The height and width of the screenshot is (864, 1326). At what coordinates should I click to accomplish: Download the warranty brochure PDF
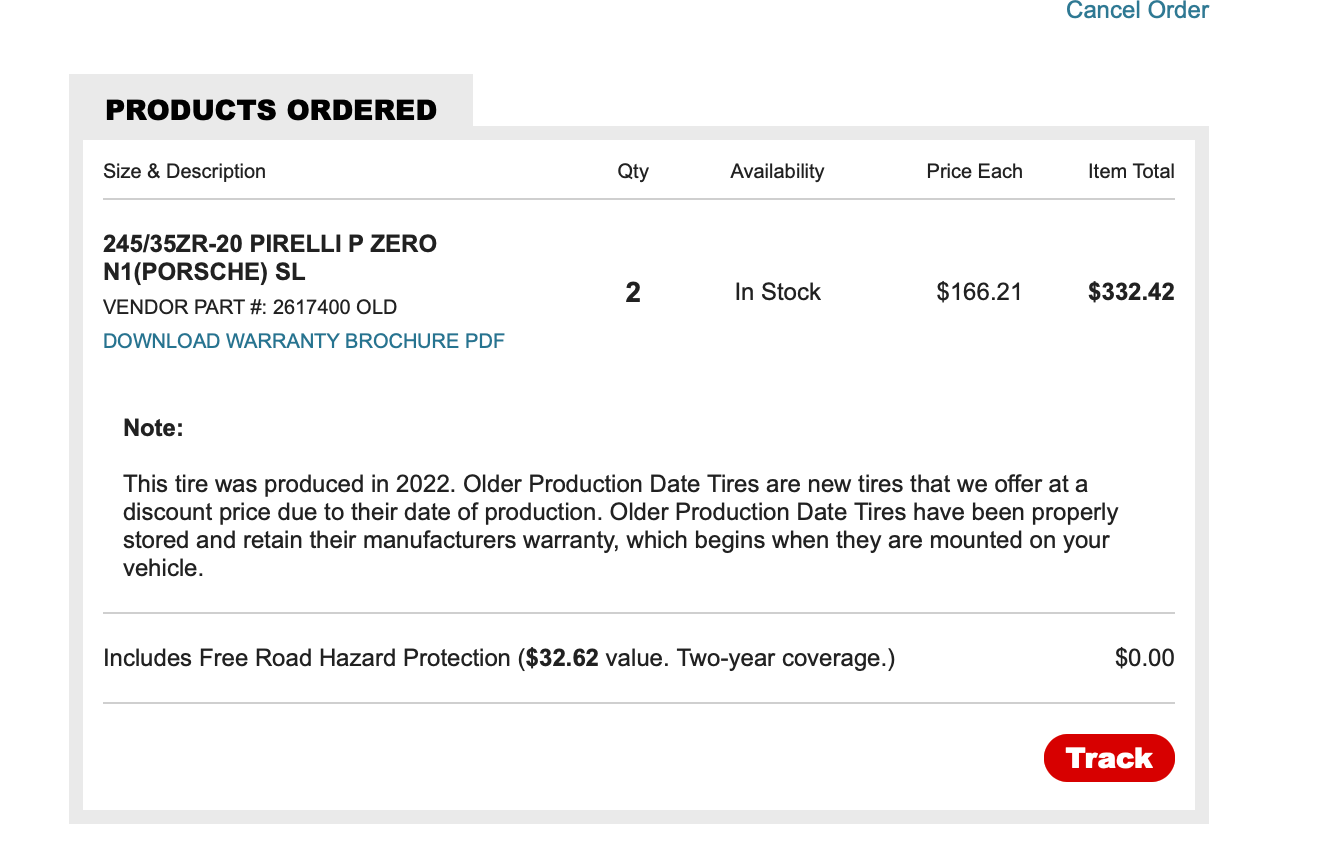pyautogui.click(x=303, y=341)
